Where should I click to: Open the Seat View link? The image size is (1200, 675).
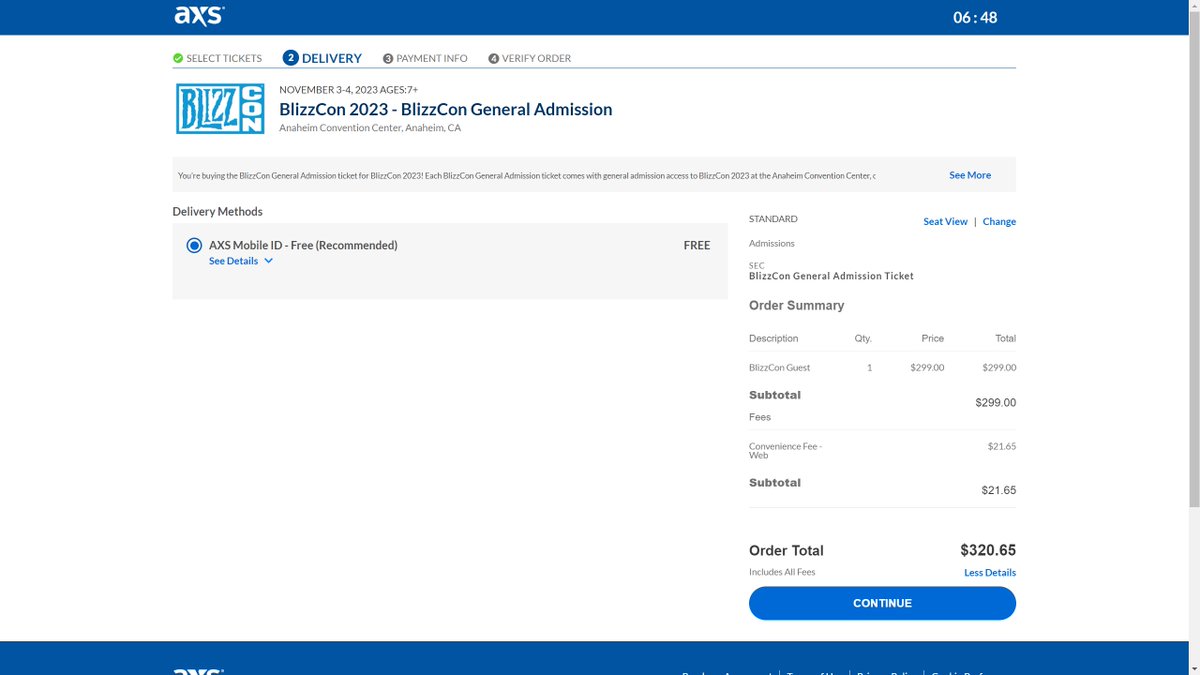pyautogui.click(x=945, y=222)
